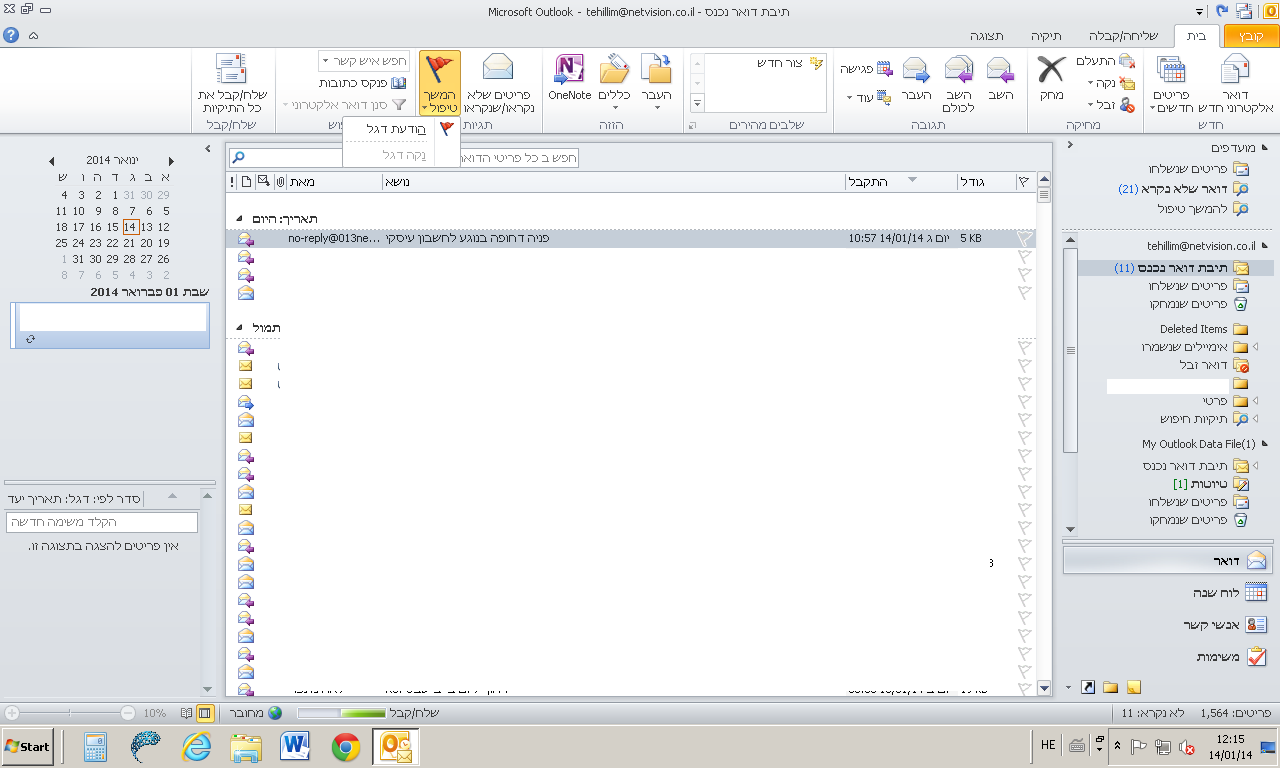Switch to the Home (בית) tab
Image resolution: width=1280 pixels, height=768 pixels.
[x=1196, y=36]
